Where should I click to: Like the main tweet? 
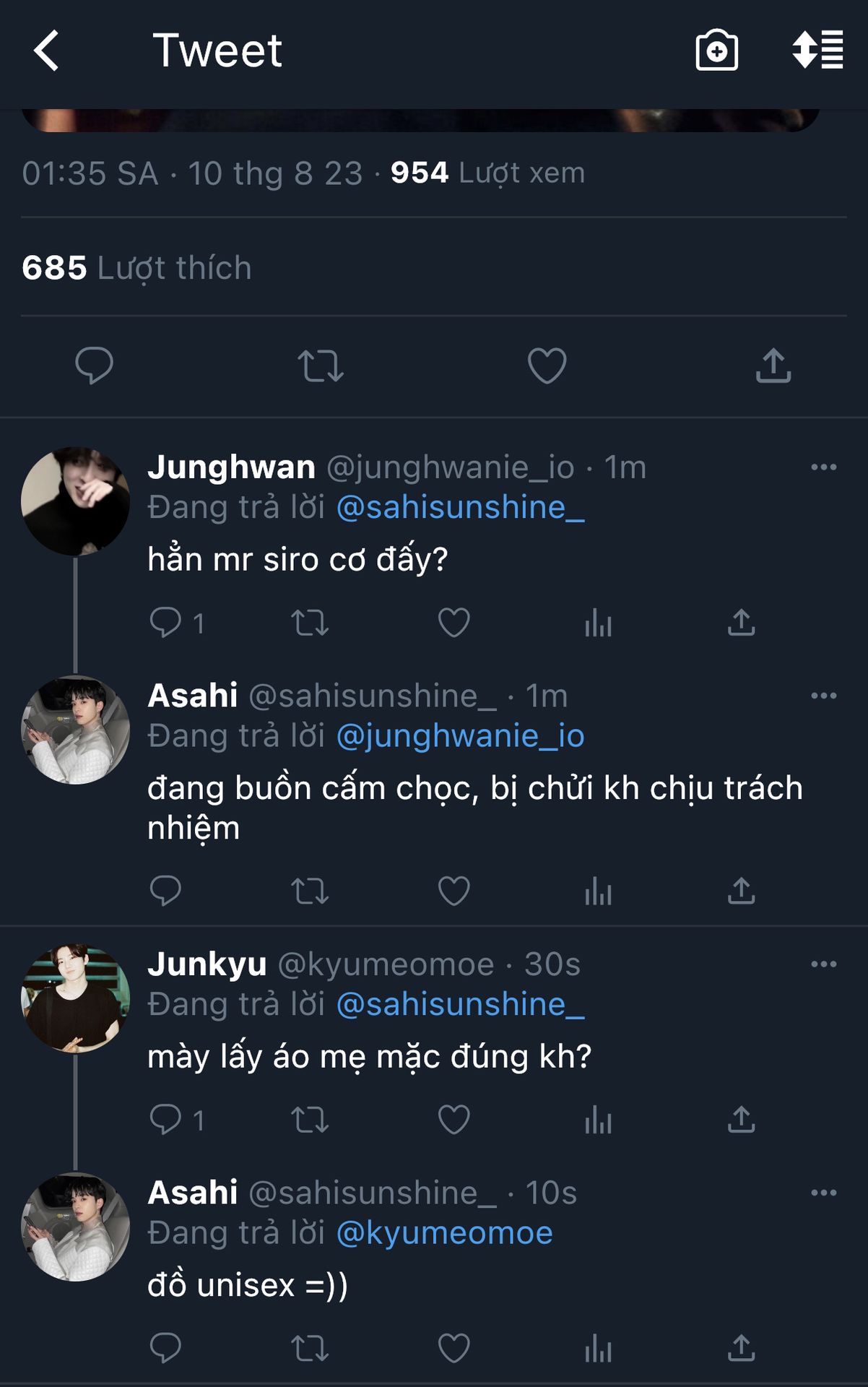(547, 366)
